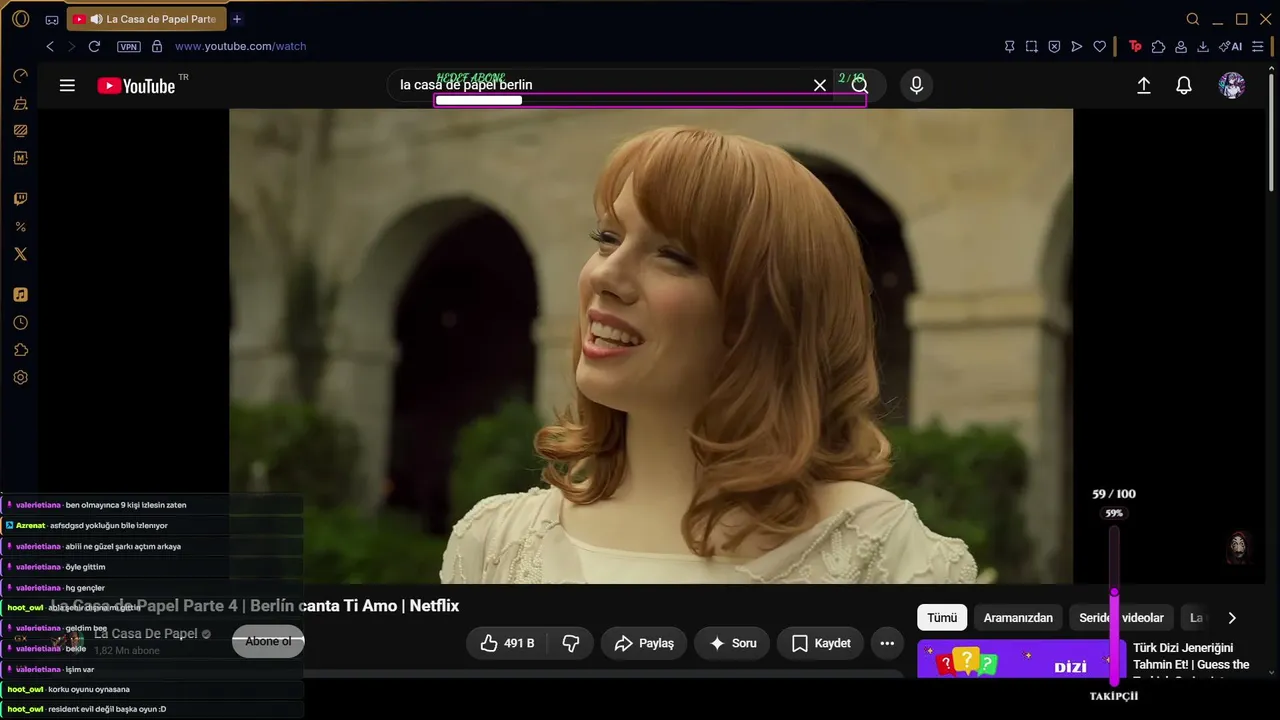Dislike the video
The height and width of the screenshot is (720, 1280).
[x=571, y=643]
